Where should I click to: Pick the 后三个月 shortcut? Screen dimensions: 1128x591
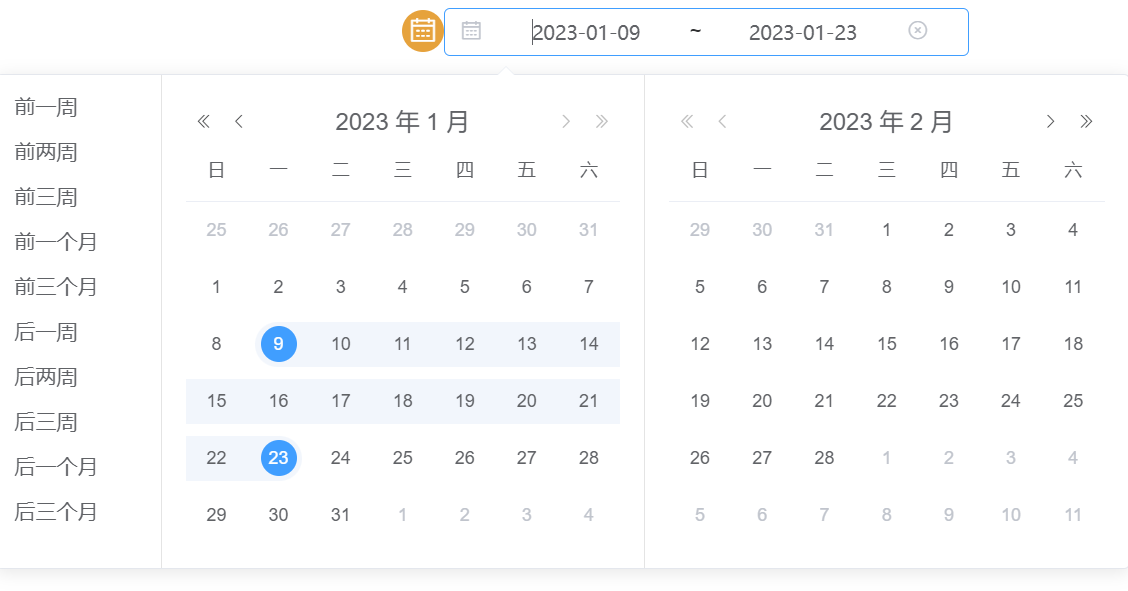pos(56,512)
